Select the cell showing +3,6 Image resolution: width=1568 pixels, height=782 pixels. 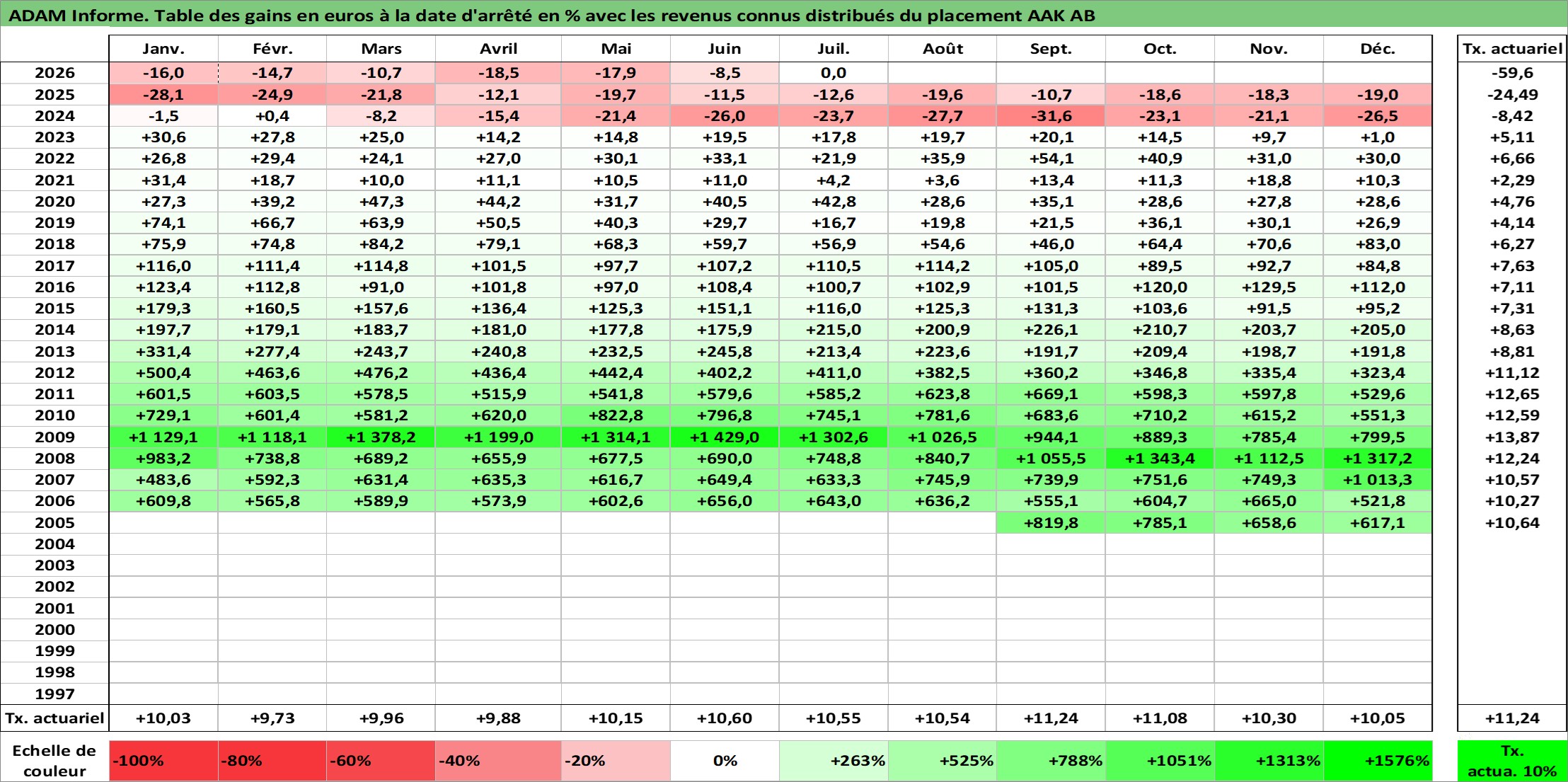click(x=942, y=180)
